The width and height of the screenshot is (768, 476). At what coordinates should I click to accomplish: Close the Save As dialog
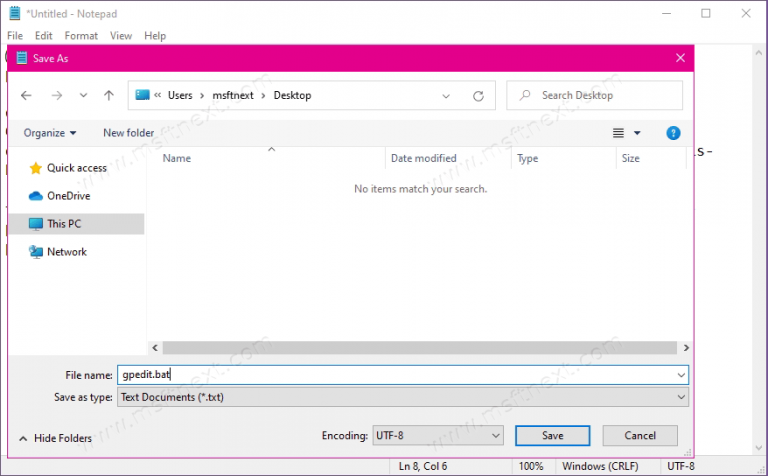680,58
